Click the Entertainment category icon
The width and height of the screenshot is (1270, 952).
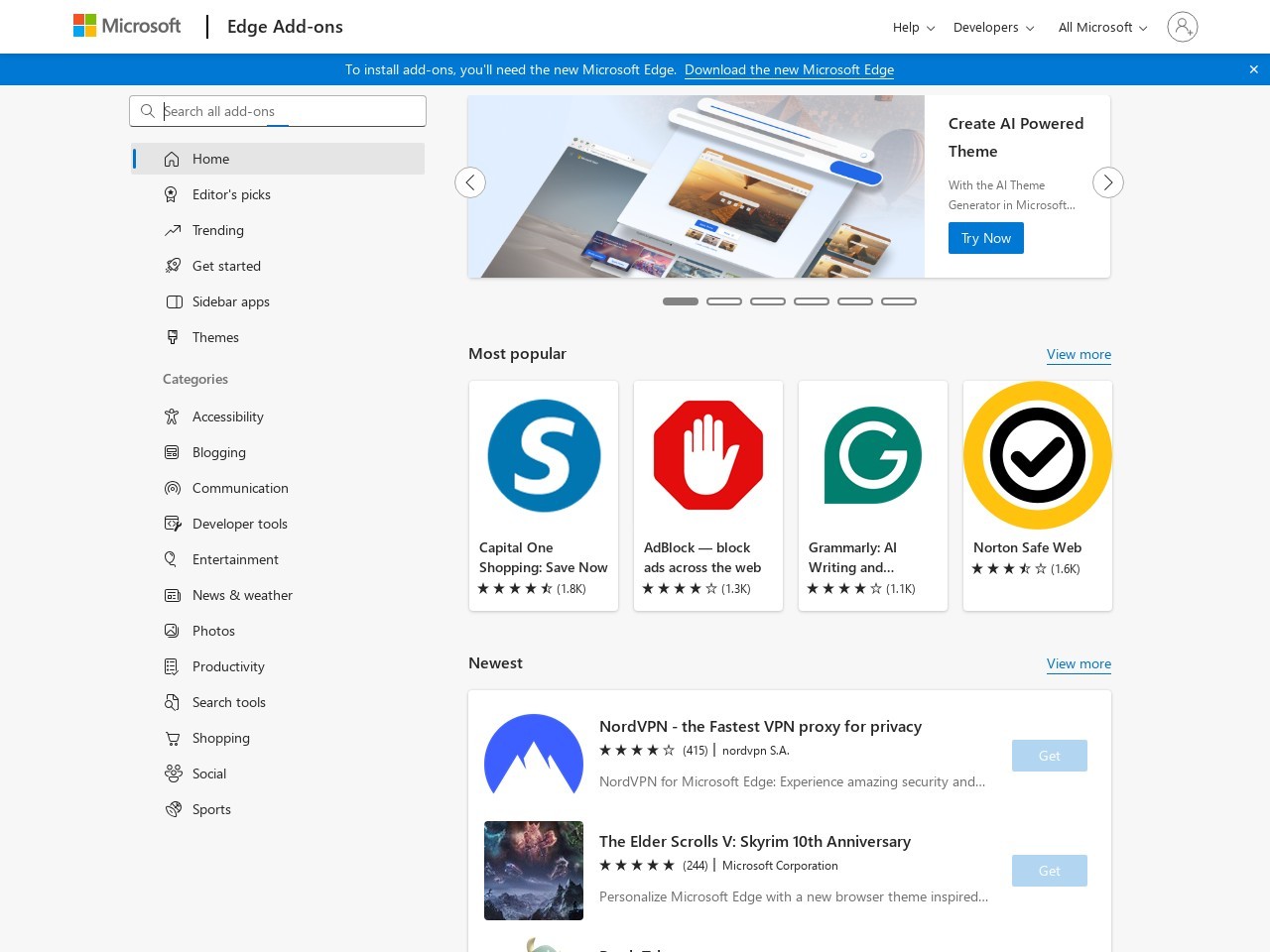[x=173, y=559]
